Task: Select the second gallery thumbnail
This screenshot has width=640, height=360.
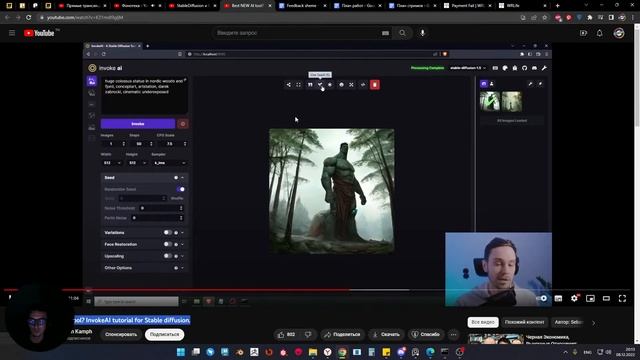Action: click(x=512, y=101)
